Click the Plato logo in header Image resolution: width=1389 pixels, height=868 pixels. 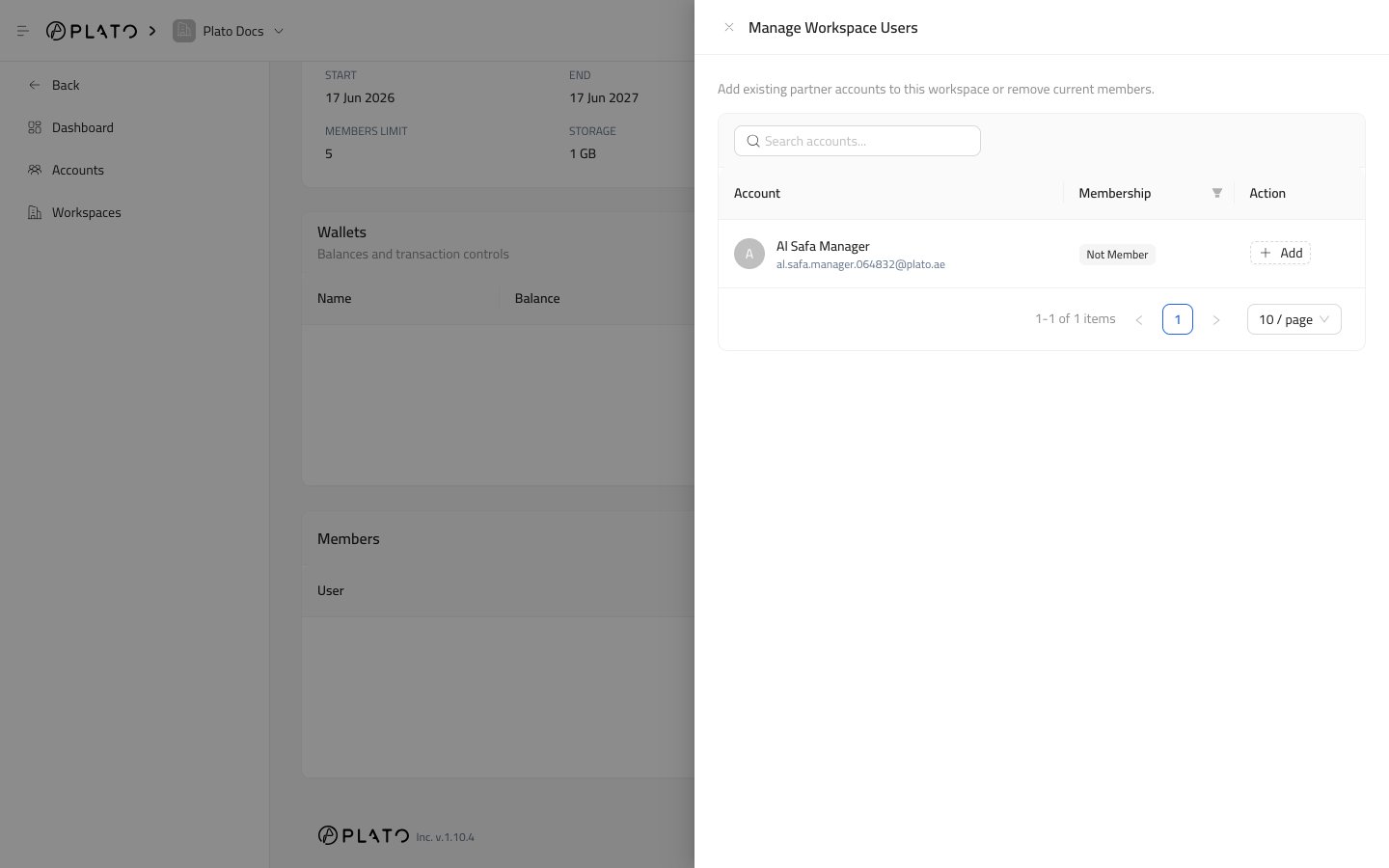pyautogui.click(x=92, y=31)
